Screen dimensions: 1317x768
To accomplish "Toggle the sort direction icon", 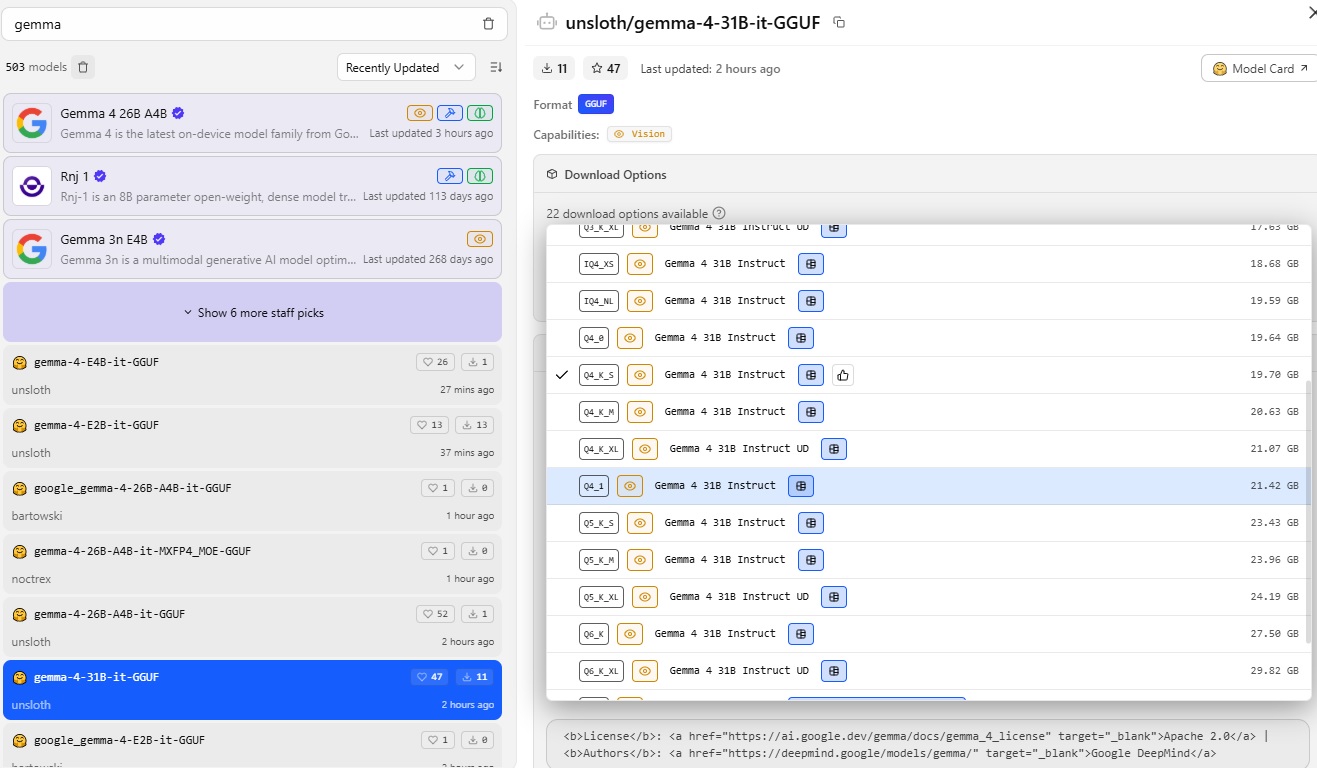I will [496, 67].
